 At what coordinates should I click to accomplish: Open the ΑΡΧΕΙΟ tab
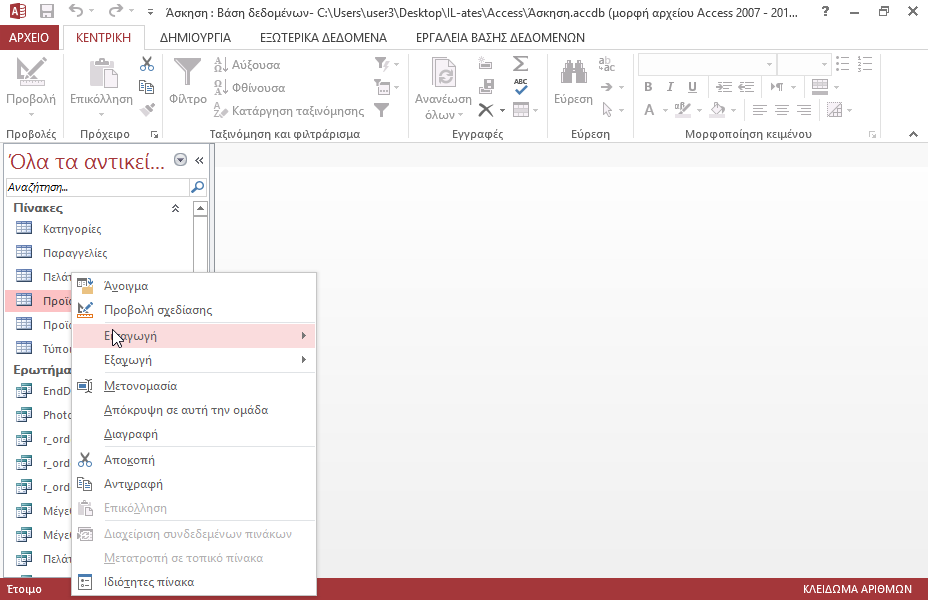pos(29,38)
